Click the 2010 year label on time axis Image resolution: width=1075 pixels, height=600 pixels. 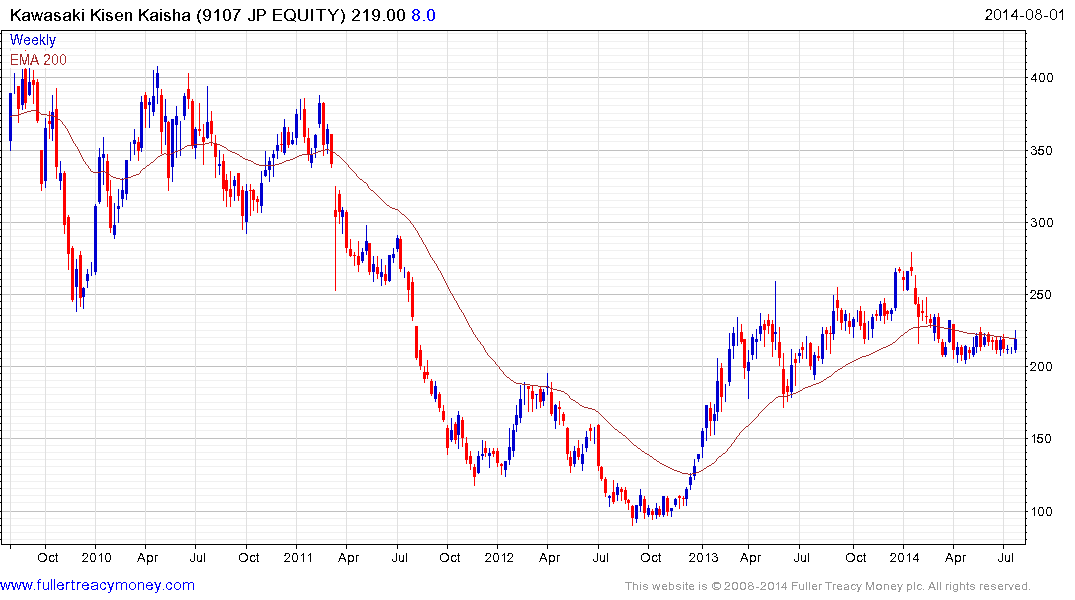click(x=96, y=557)
